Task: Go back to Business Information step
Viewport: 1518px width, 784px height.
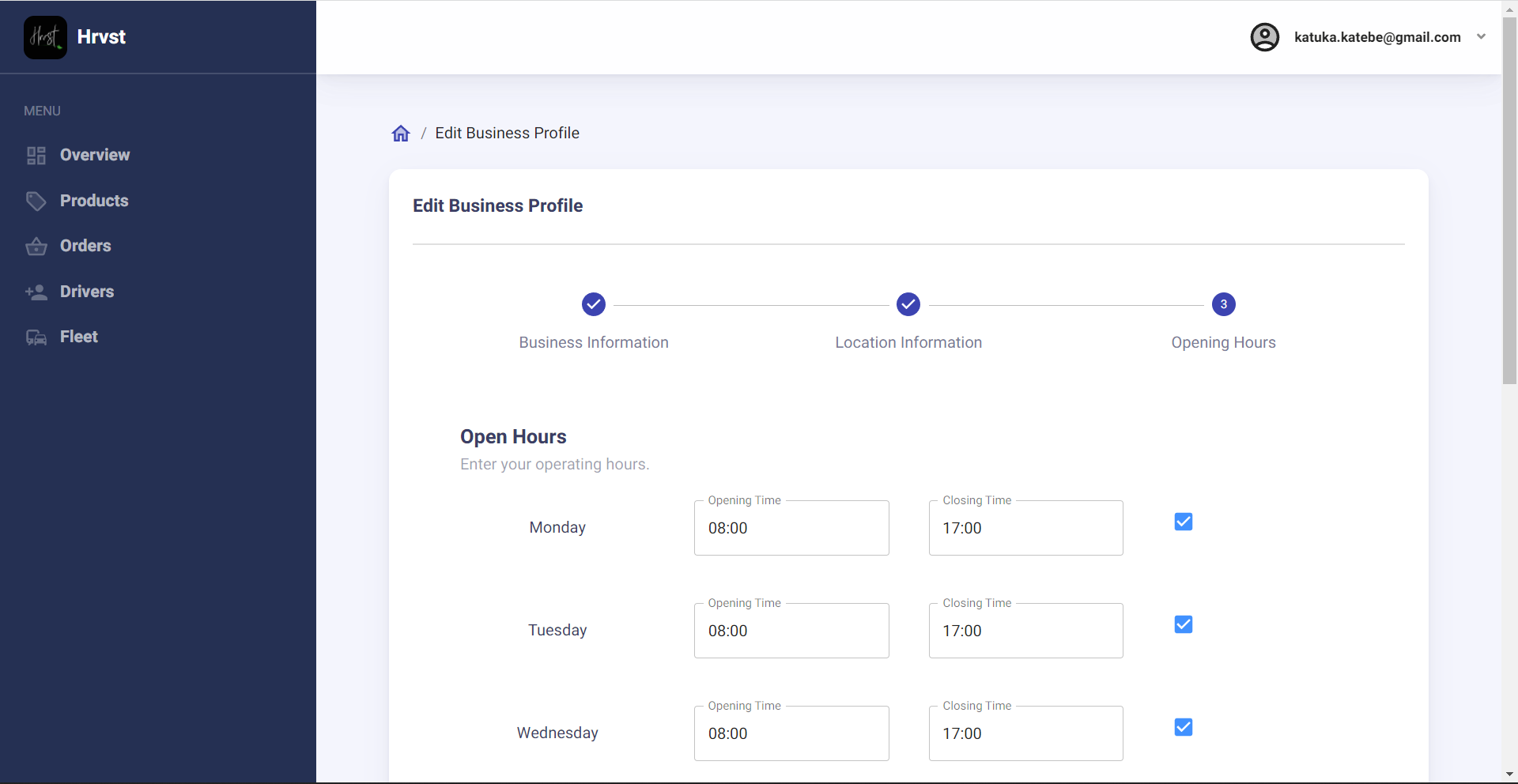Action: click(593, 304)
